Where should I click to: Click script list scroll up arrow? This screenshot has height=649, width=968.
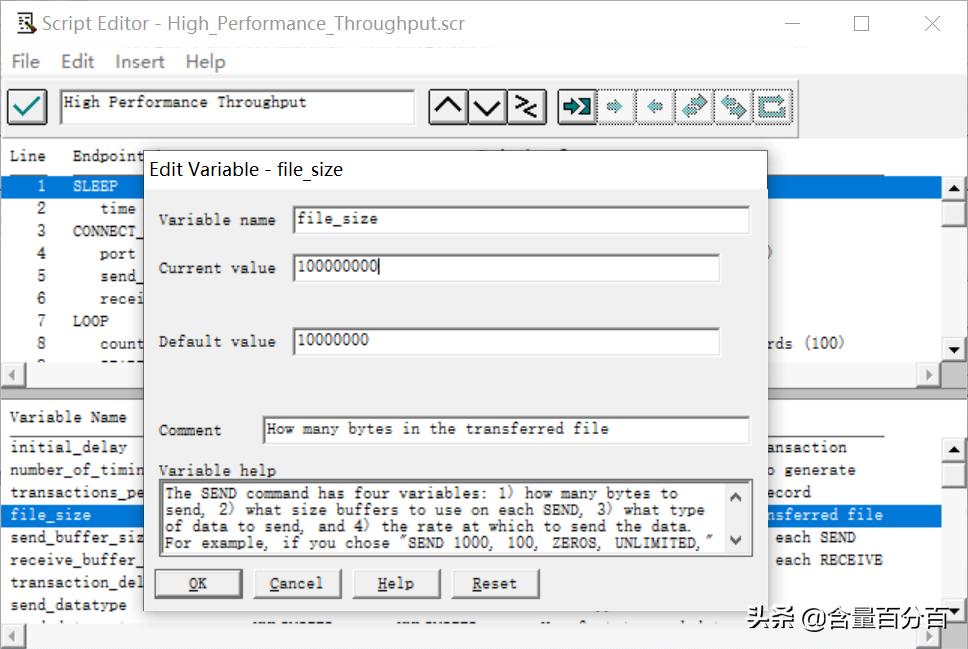[x=954, y=188]
